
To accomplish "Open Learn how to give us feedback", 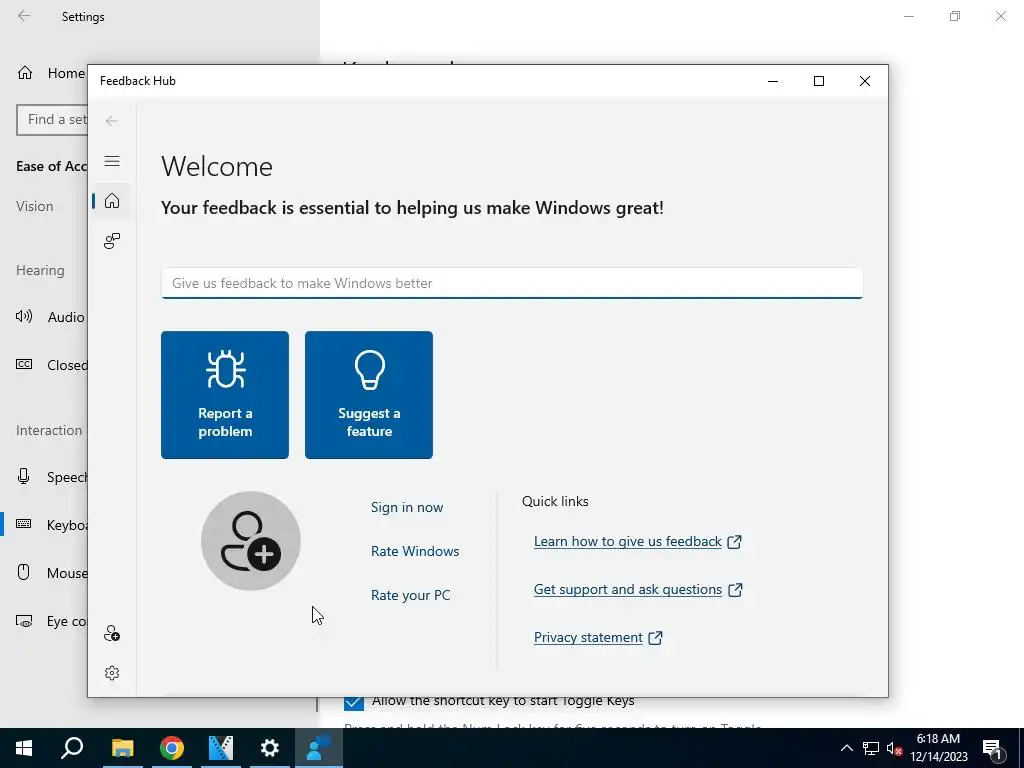I will (637, 541).
